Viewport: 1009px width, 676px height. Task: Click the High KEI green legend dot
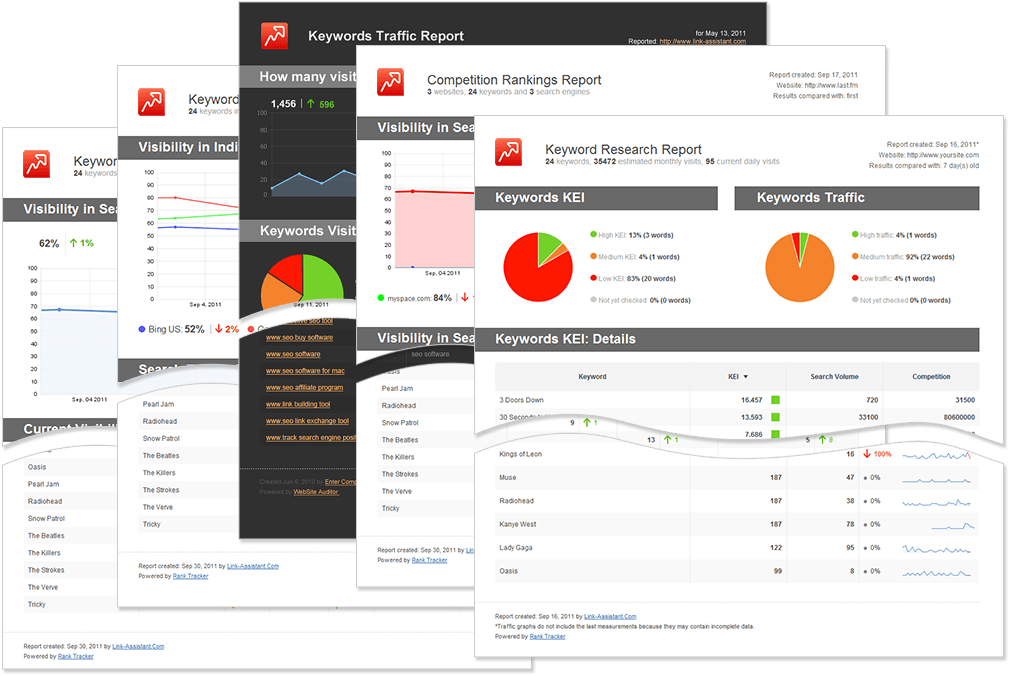click(593, 235)
